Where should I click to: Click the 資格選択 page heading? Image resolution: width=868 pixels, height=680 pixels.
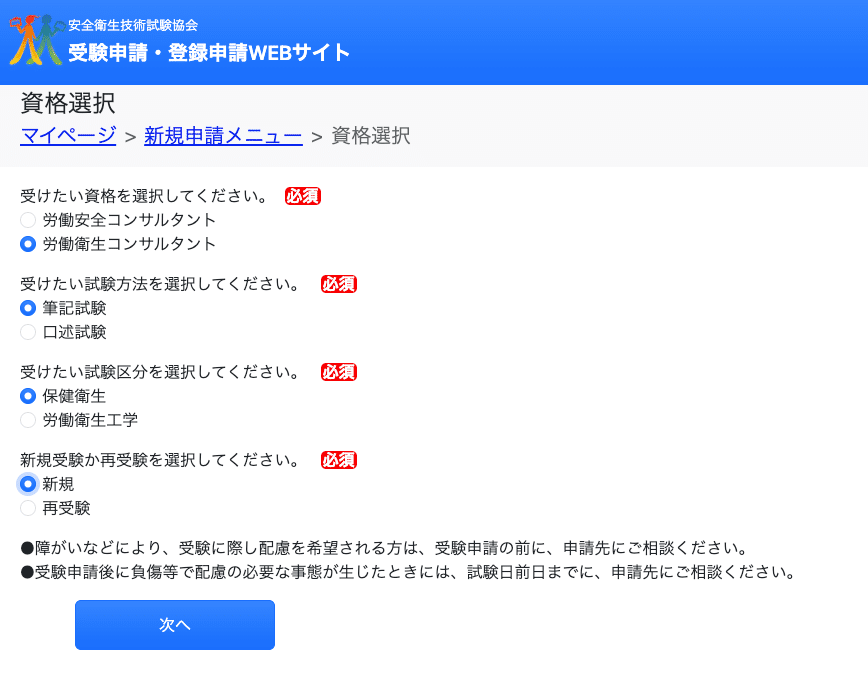click(68, 103)
